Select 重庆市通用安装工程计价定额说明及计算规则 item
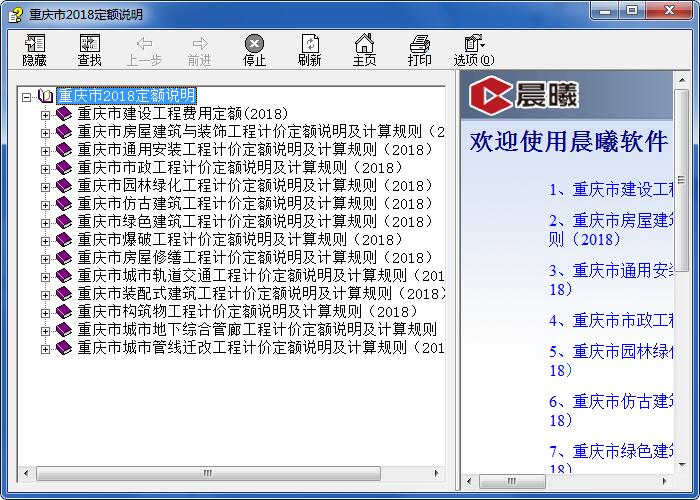This screenshot has height=500, width=700. [x=255, y=150]
